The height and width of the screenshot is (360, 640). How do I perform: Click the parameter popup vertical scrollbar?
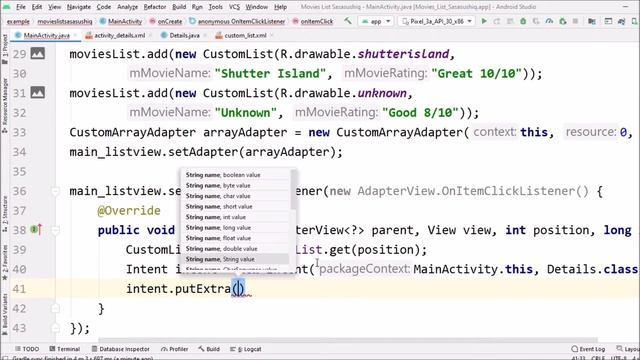tap(293, 189)
